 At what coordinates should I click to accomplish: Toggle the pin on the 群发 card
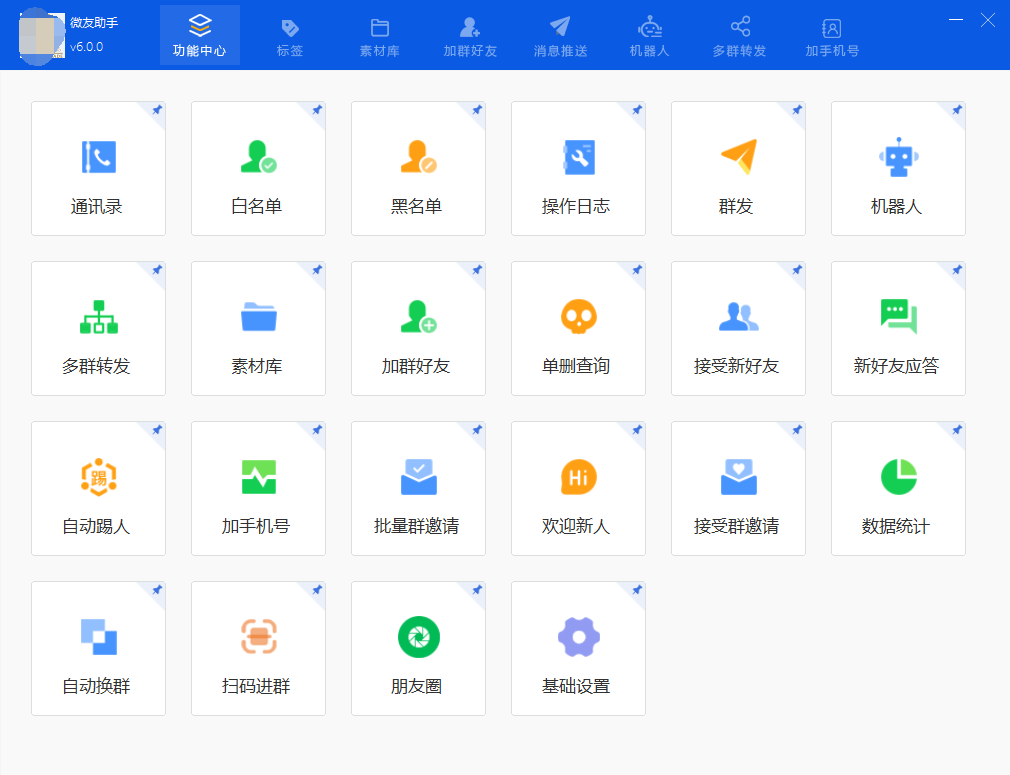tap(797, 110)
